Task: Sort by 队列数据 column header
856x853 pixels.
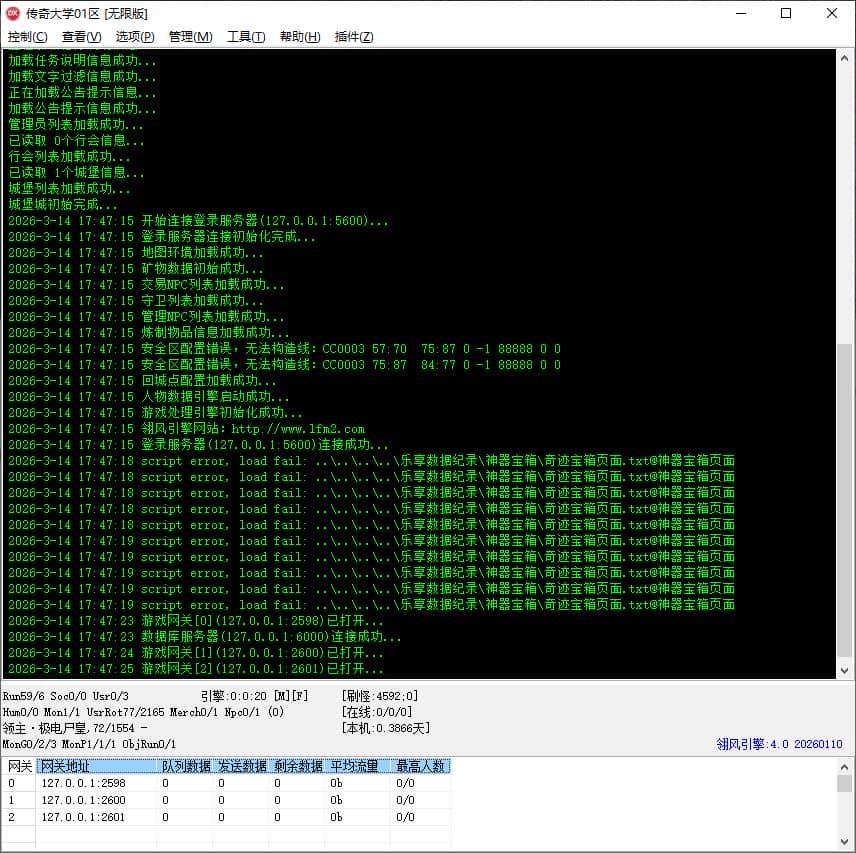Action: point(185,766)
